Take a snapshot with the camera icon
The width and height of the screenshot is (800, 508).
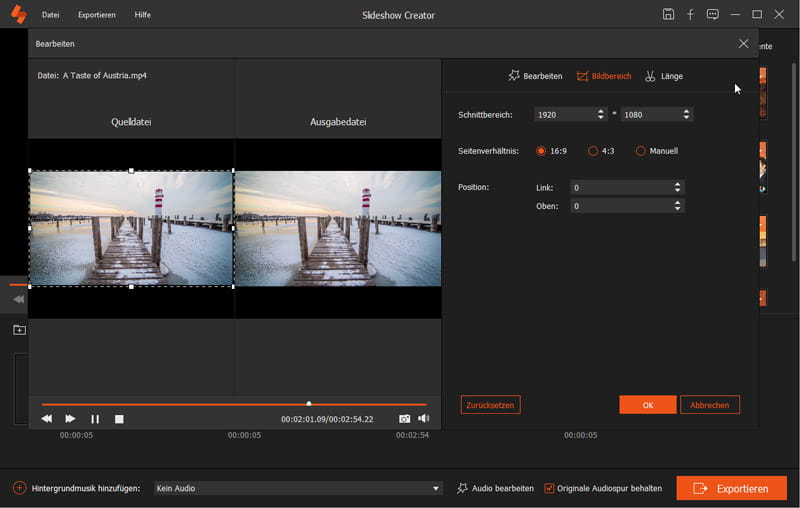405,419
